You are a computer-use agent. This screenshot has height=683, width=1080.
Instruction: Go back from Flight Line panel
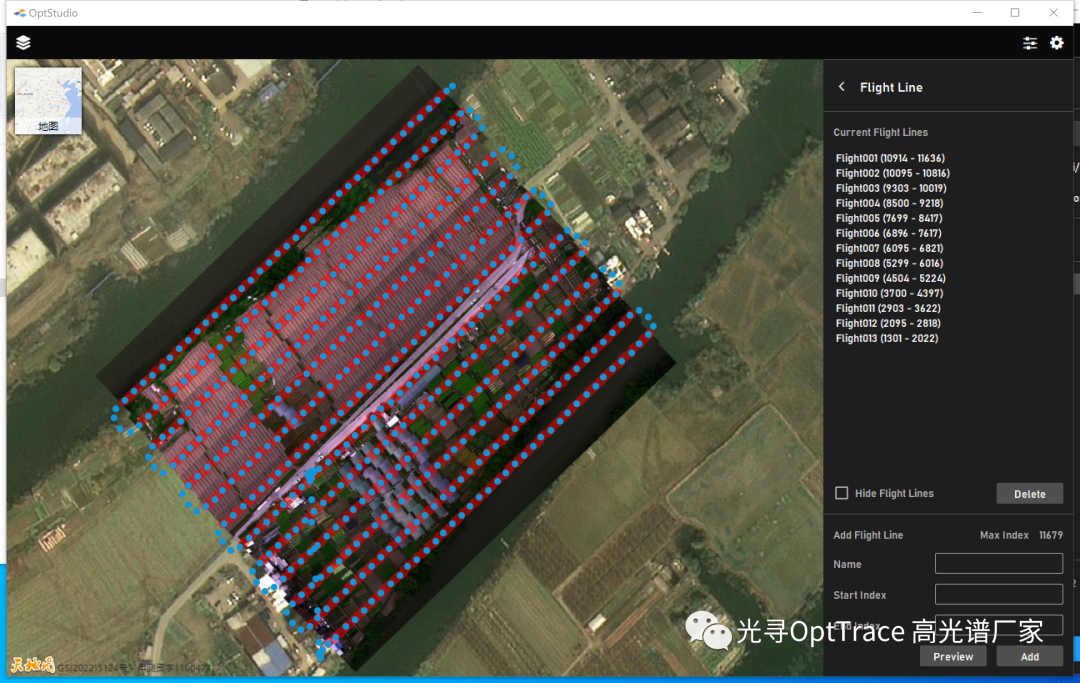click(x=842, y=87)
